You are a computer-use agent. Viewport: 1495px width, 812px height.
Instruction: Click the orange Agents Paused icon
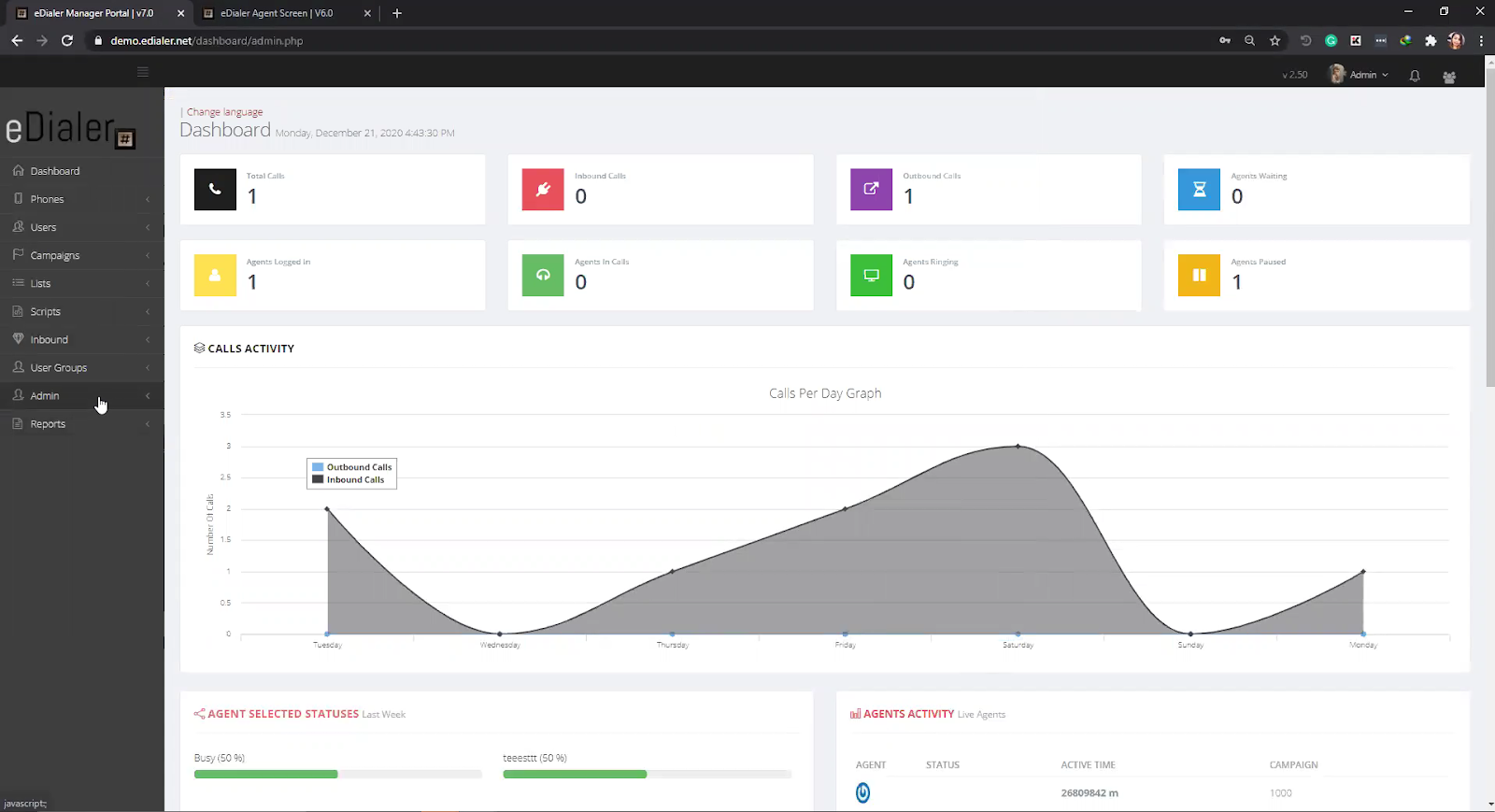1199,276
